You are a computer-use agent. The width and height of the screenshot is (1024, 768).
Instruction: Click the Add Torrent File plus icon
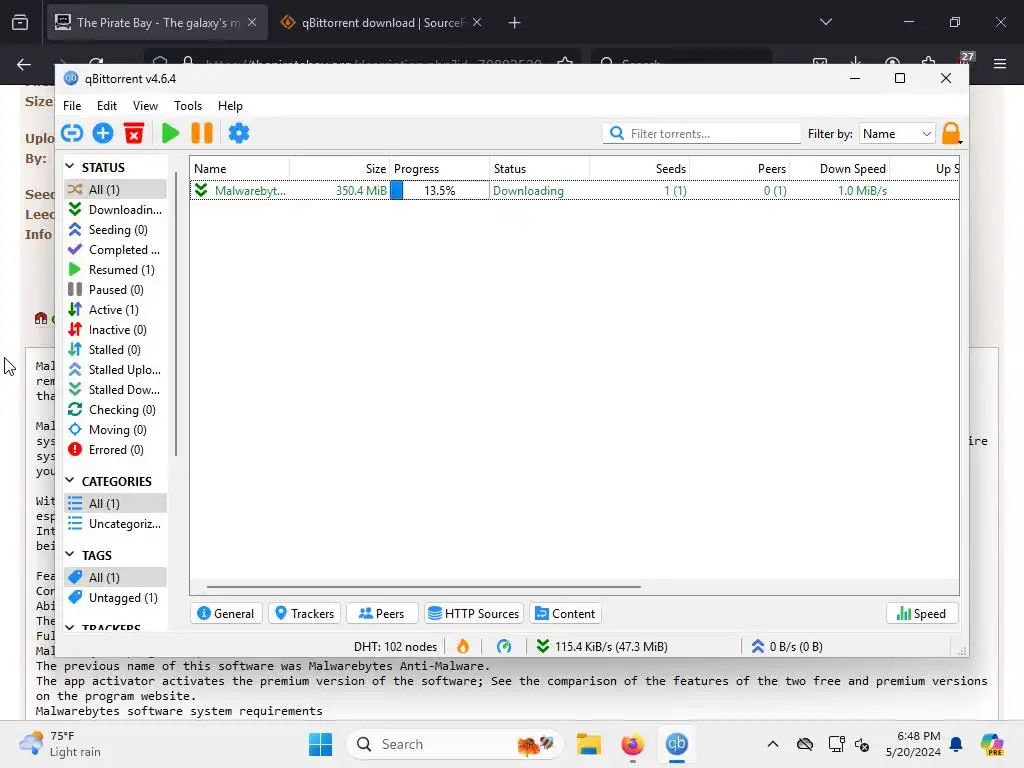point(103,133)
